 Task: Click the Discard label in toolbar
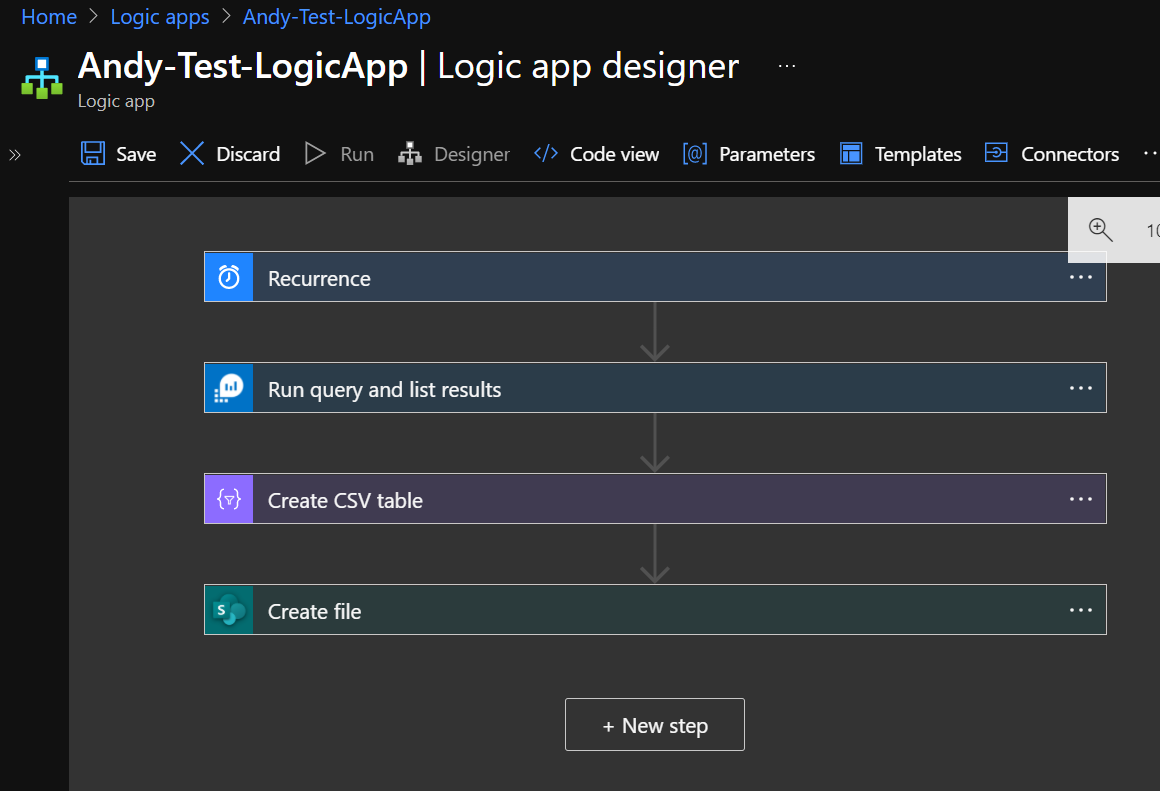(248, 154)
